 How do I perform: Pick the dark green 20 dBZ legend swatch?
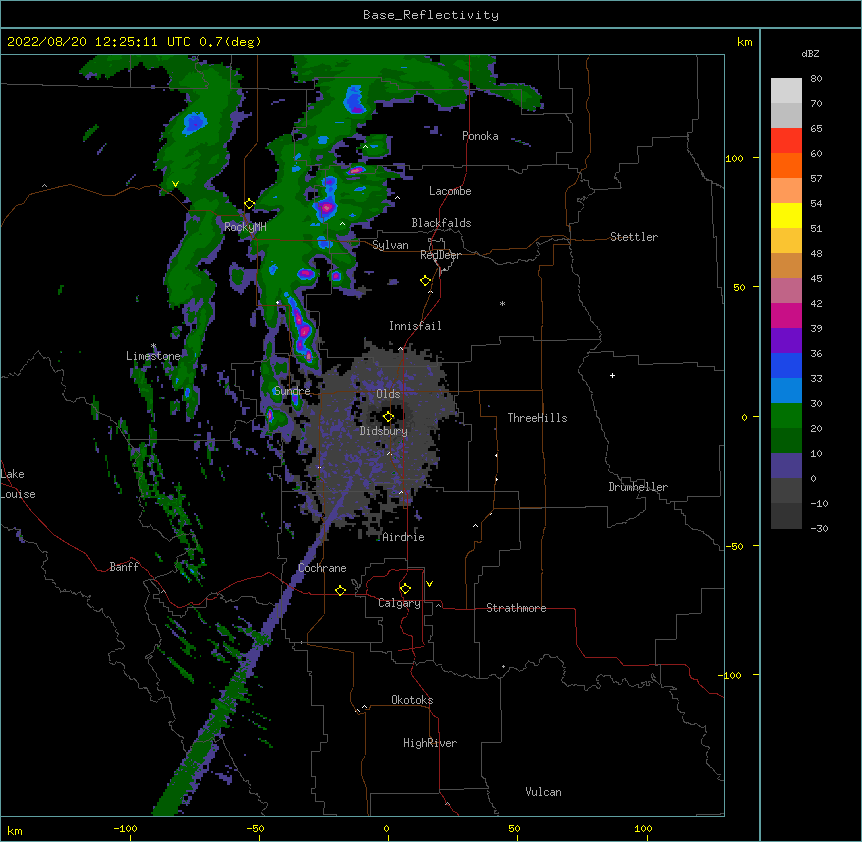(786, 441)
